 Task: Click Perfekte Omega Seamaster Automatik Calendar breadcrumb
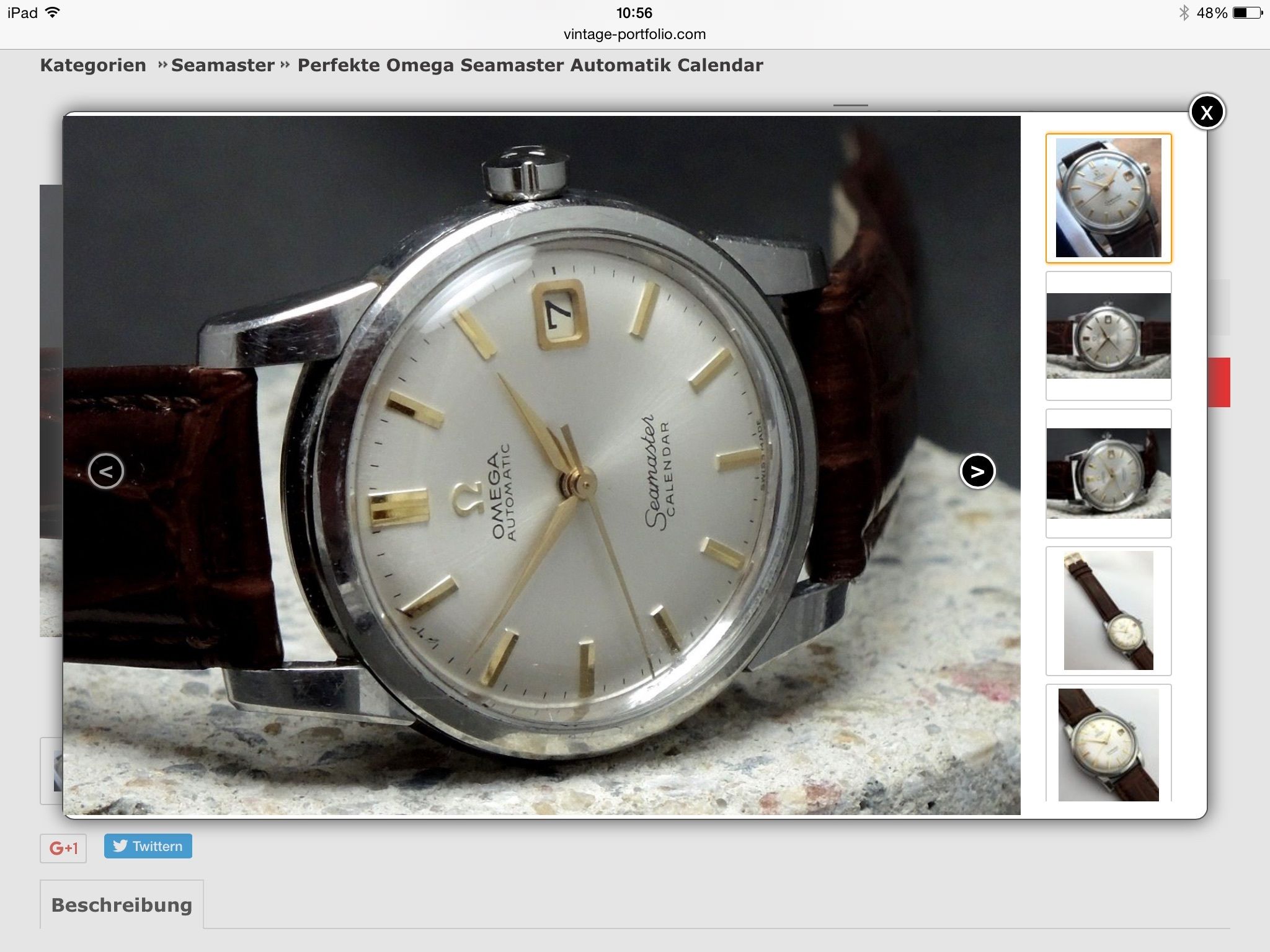click(530, 65)
